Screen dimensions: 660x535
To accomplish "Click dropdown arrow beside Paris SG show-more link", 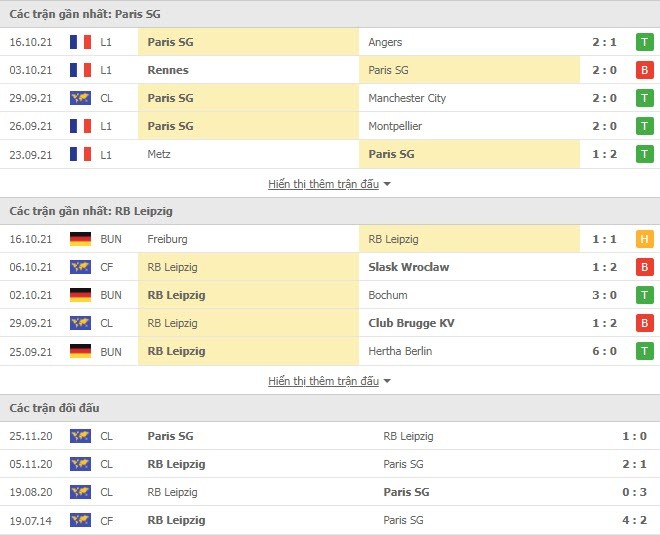I will pos(387,184).
